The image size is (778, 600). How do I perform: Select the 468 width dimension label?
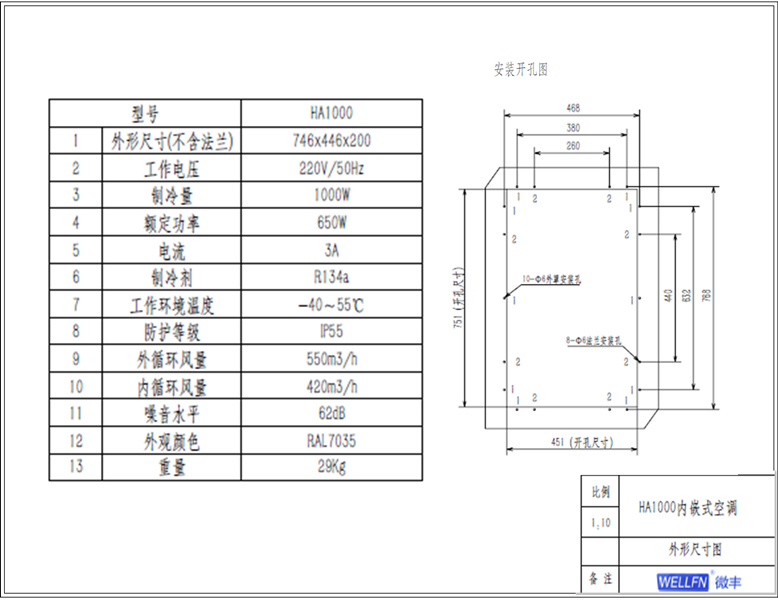[573, 107]
